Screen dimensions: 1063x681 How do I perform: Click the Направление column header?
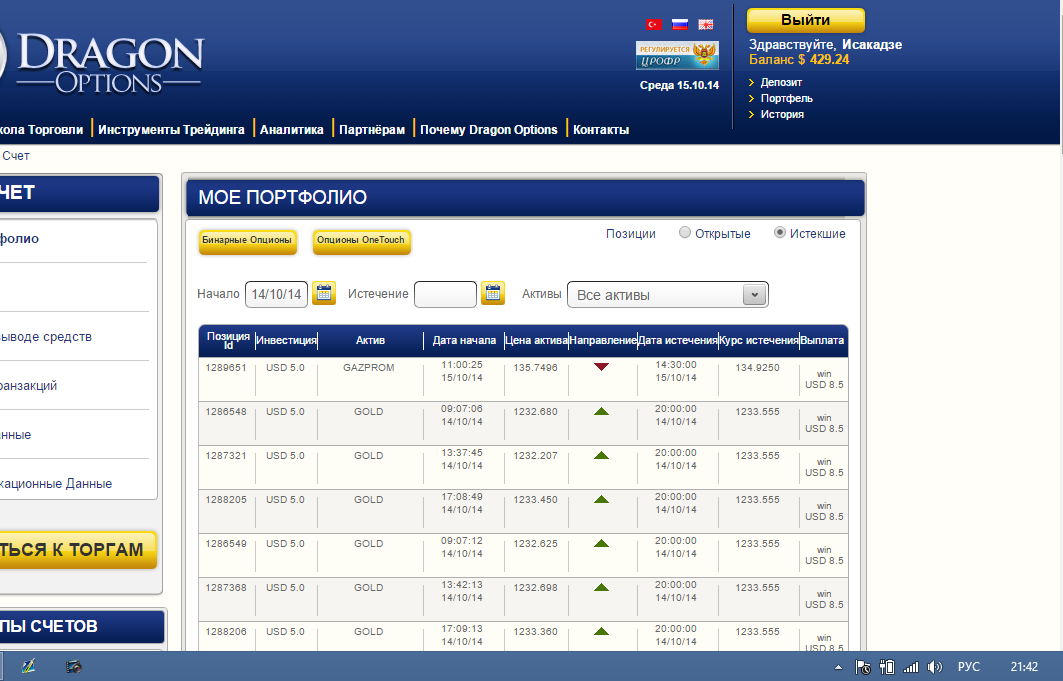click(x=603, y=340)
